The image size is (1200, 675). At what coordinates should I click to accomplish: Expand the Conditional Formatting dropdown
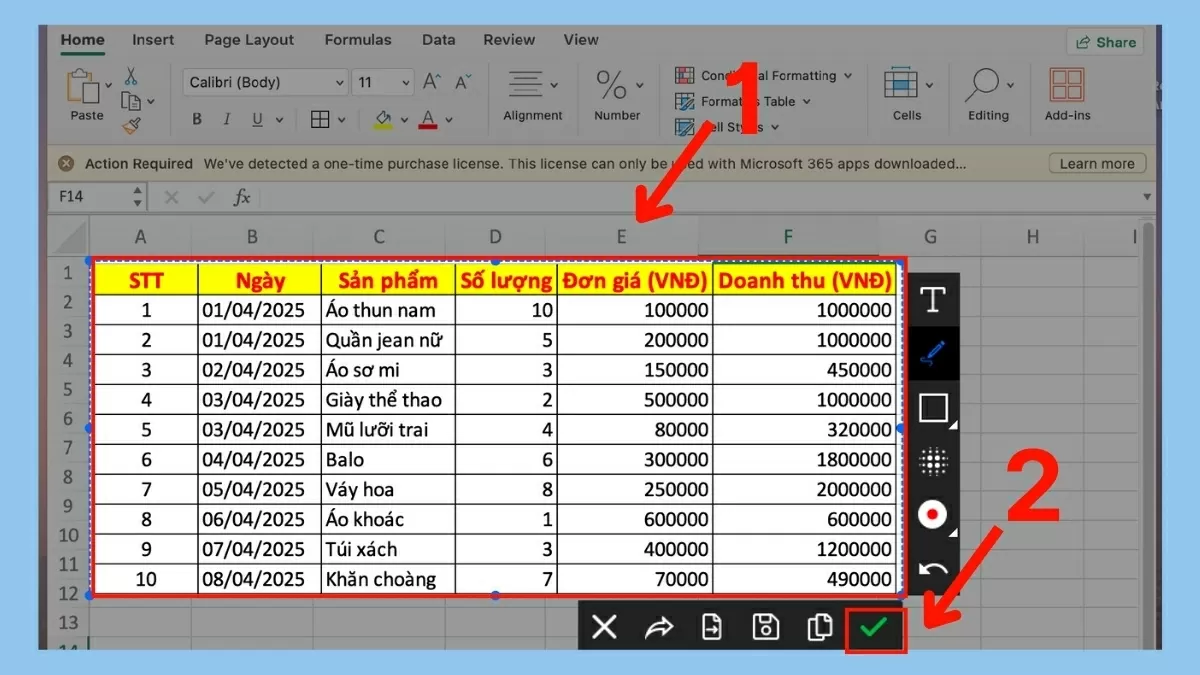click(x=847, y=76)
